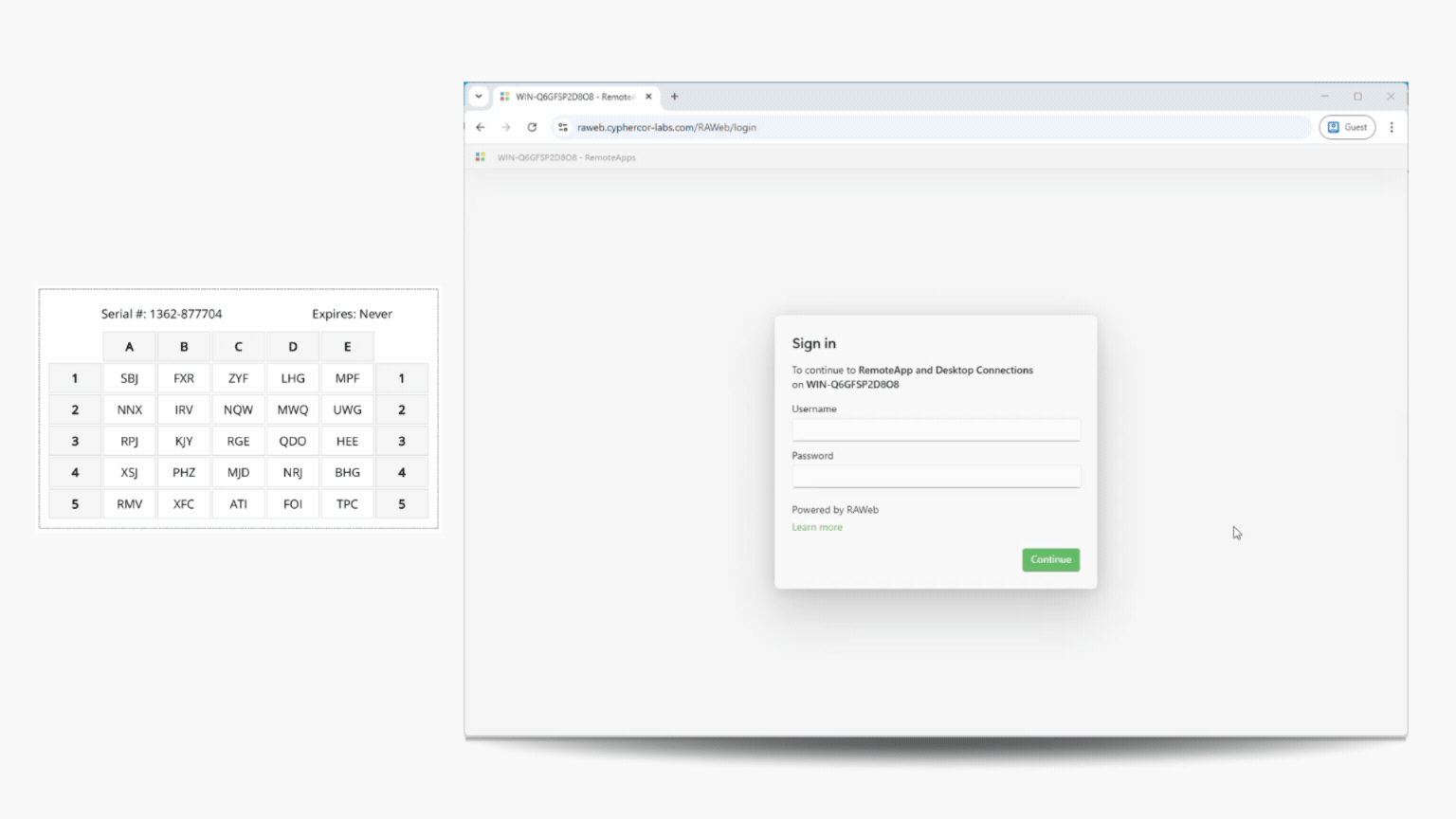Open the Learn more link
The width and height of the screenshot is (1456, 819).
click(x=816, y=527)
